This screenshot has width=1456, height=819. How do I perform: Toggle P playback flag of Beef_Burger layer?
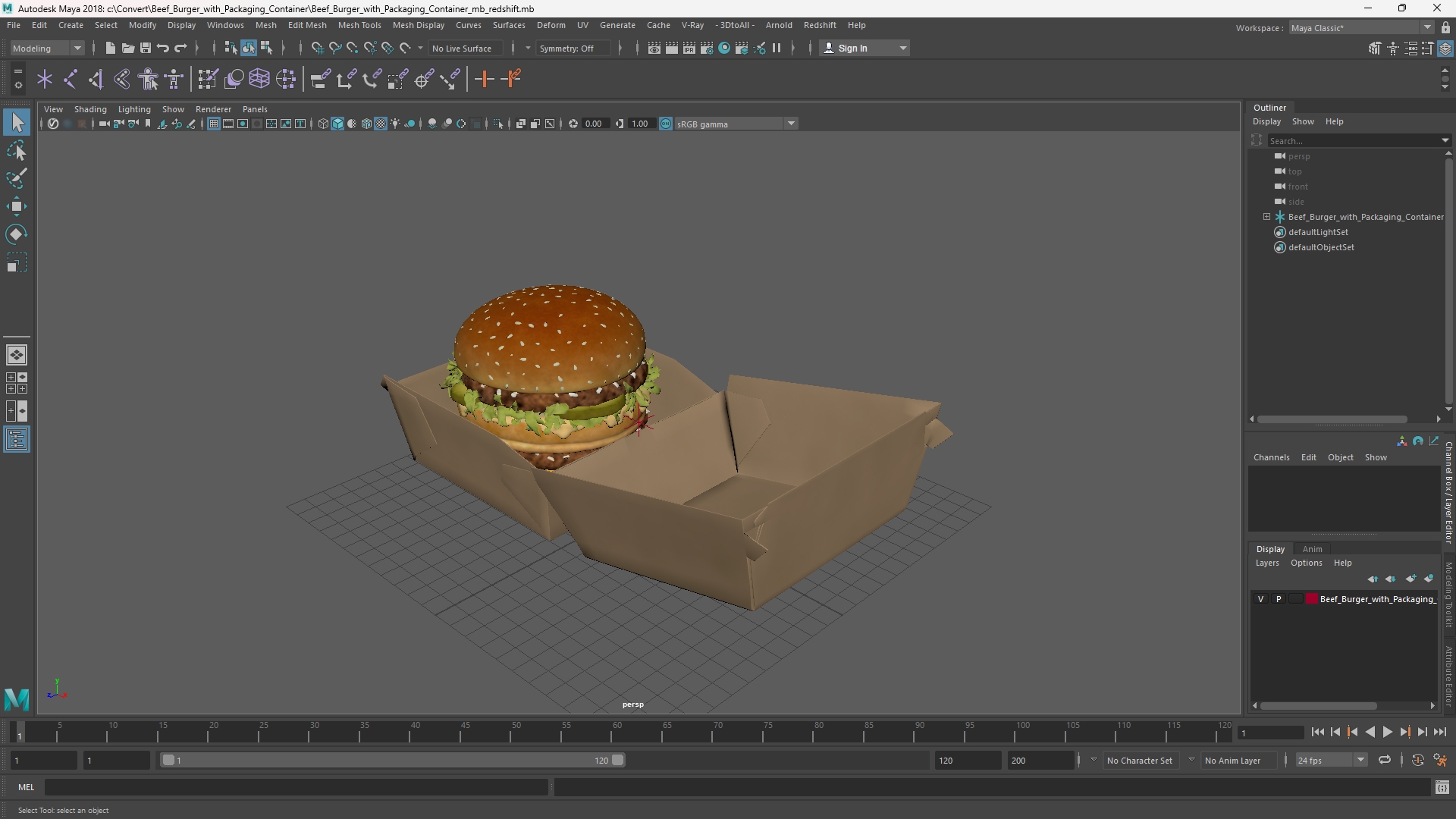click(1279, 599)
